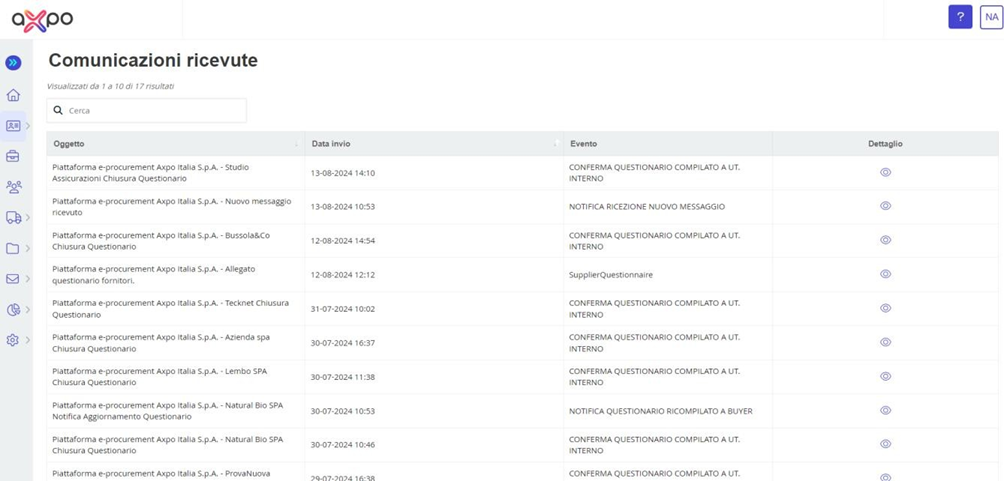The image size is (1004, 481).
Task: Click the Comunicazioni ricevute page title
Action: coord(153,60)
